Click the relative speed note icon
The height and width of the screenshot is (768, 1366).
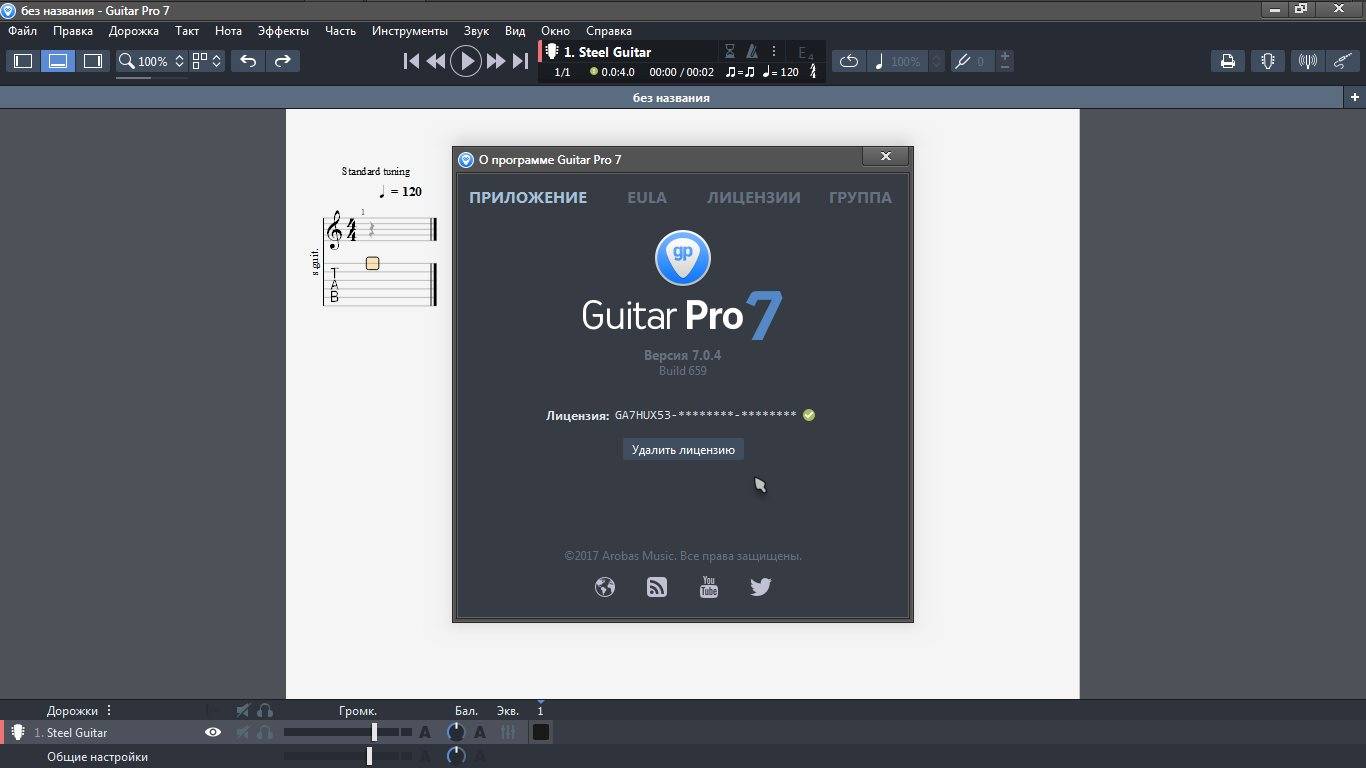tap(879, 61)
